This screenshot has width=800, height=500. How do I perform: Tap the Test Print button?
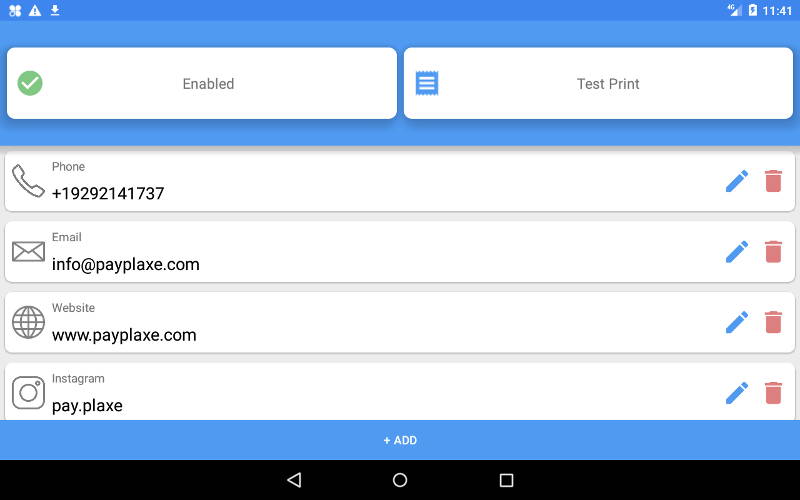click(598, 83)
